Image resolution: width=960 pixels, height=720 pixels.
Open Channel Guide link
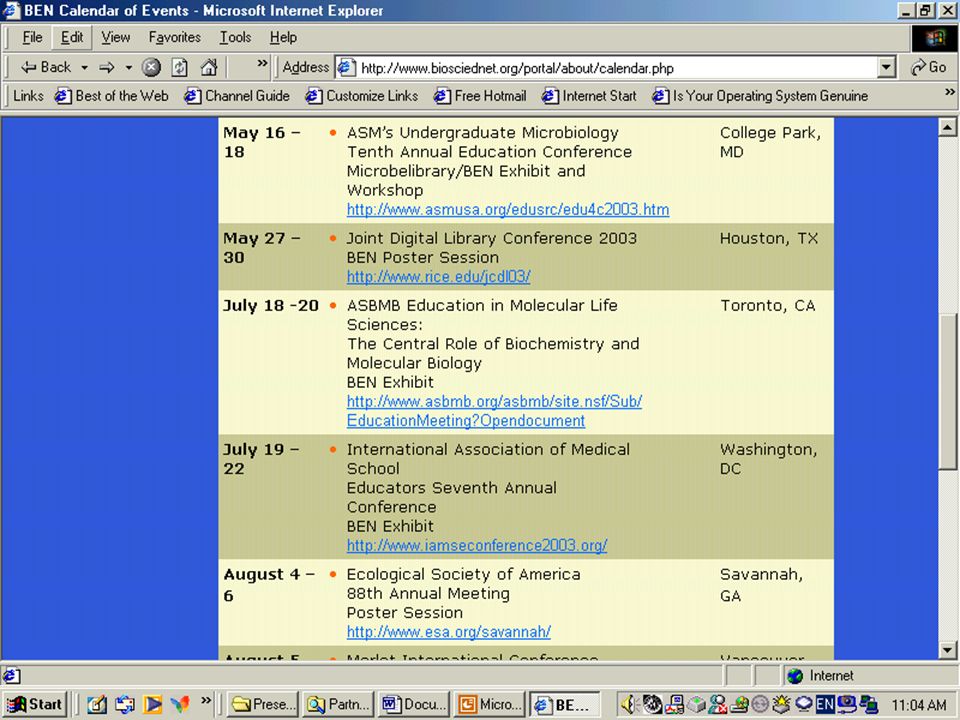237,96
